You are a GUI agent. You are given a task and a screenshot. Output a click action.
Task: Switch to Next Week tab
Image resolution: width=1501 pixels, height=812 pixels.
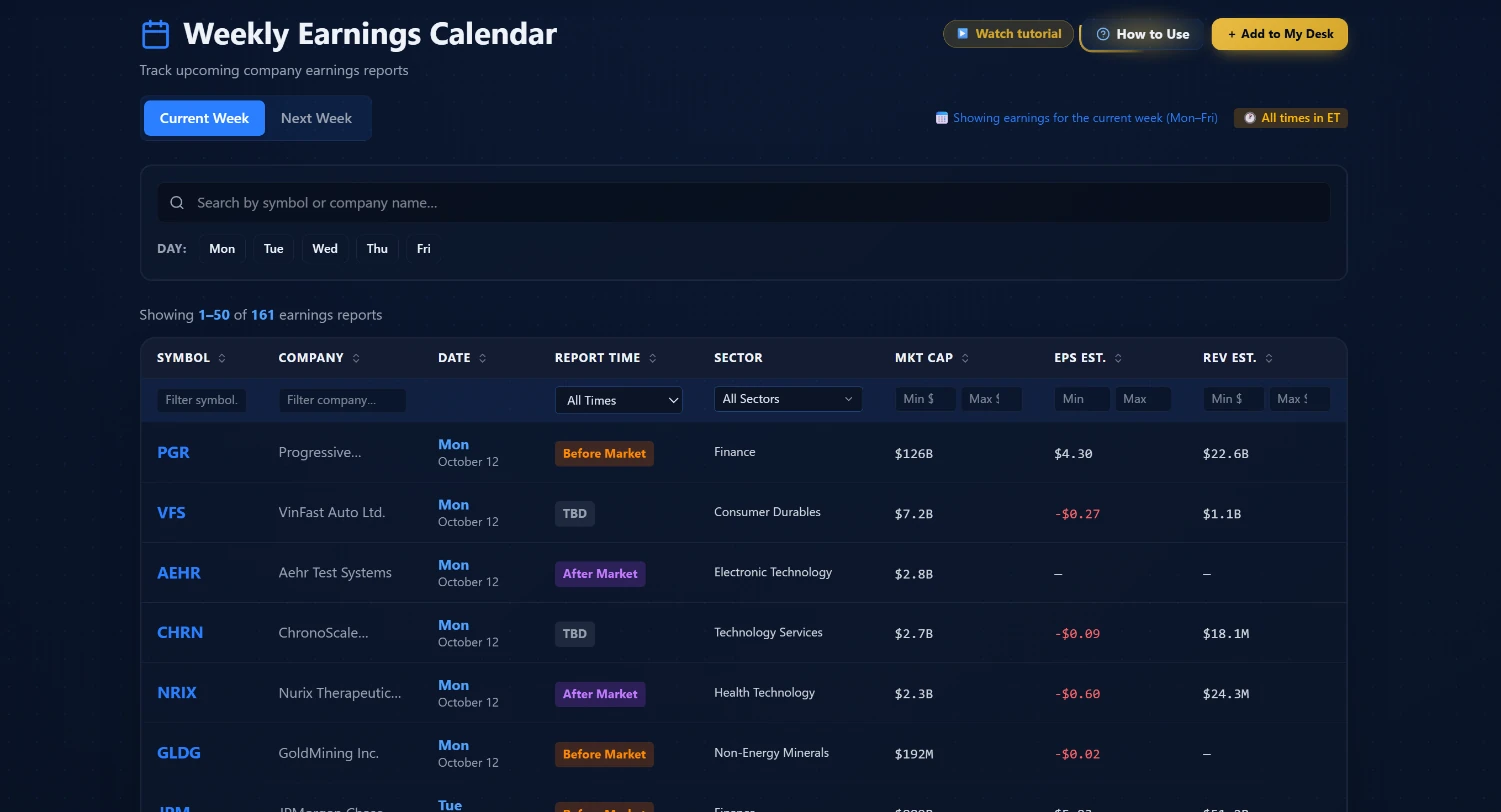tap(316, 118)
